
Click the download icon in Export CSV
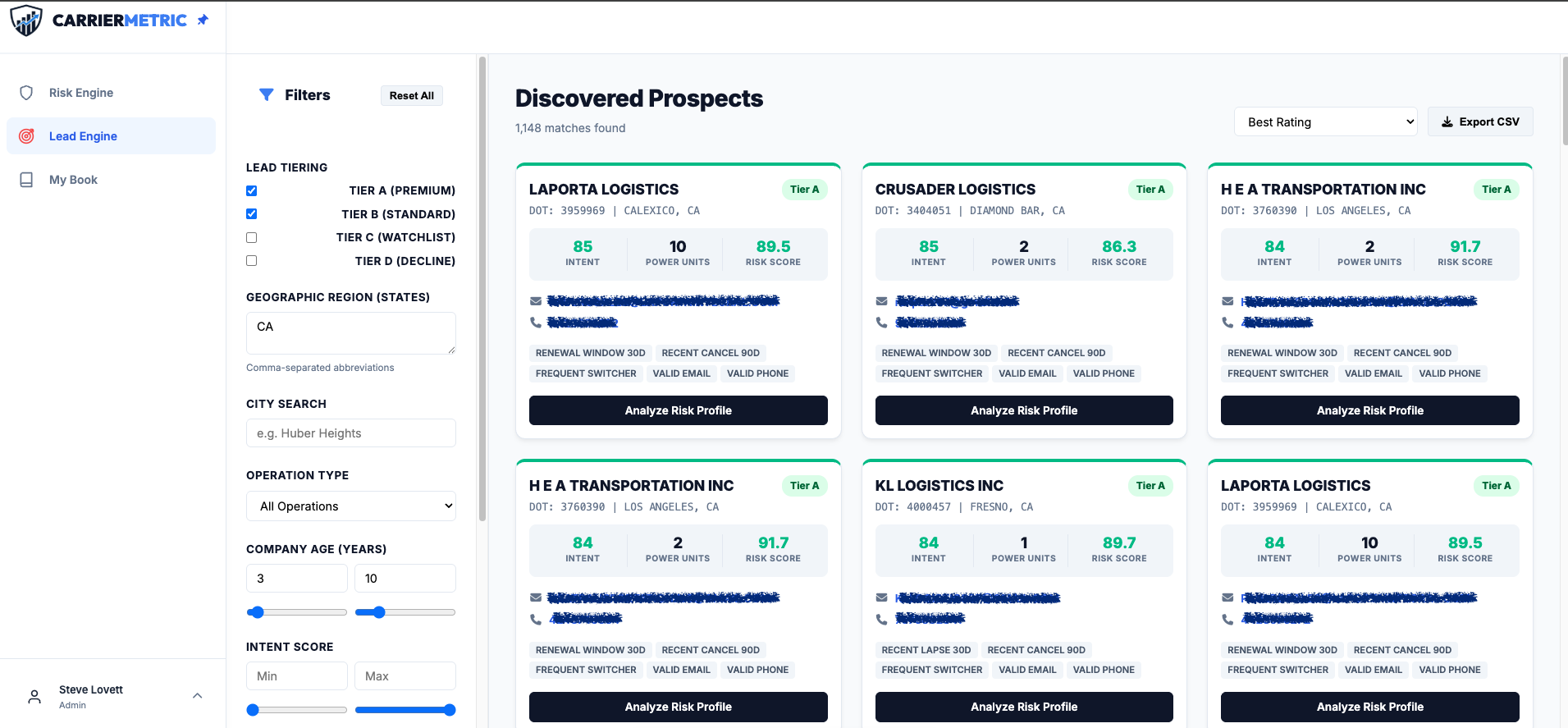(1447, 121)
